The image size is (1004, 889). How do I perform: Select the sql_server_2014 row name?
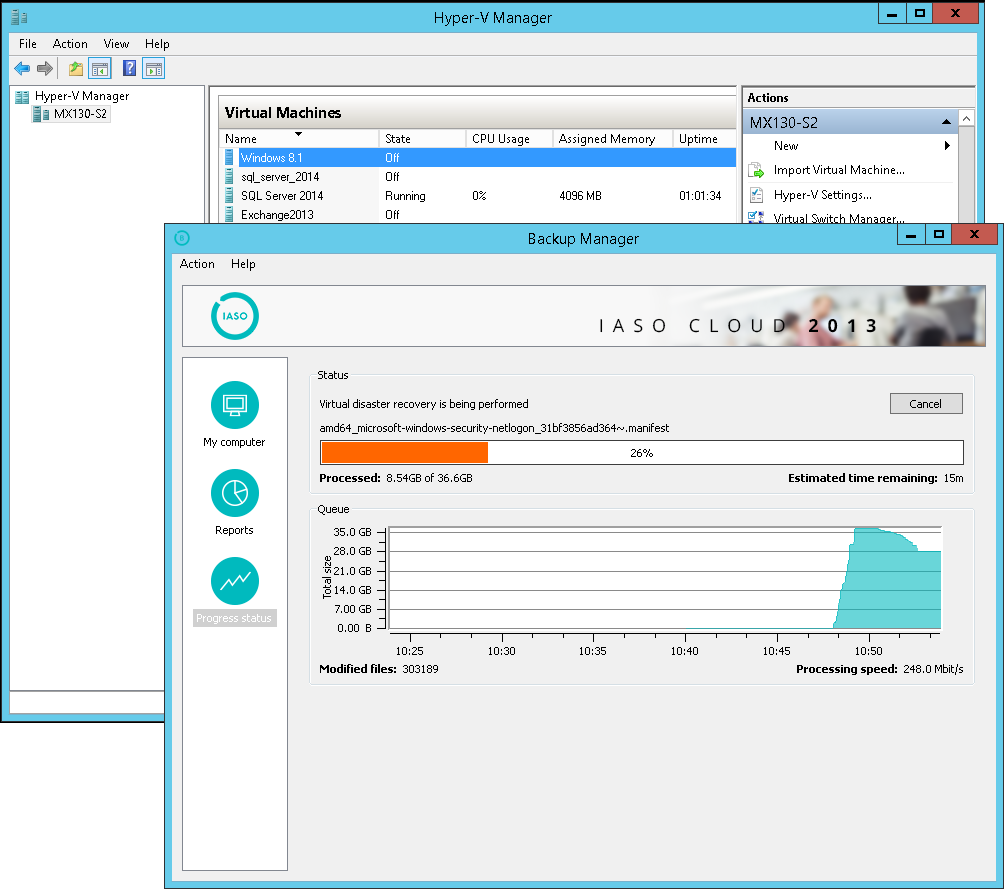point(280,177)
